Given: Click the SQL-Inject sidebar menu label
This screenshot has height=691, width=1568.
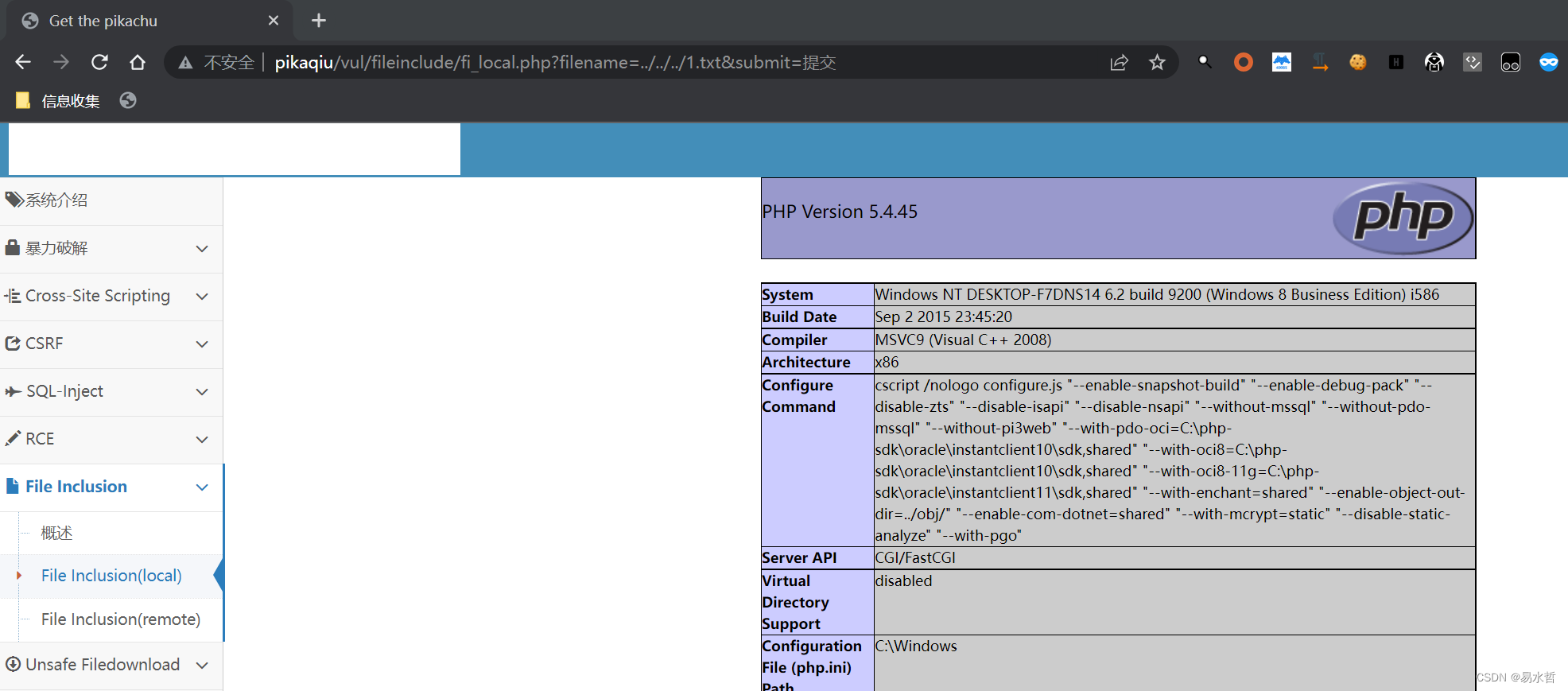Looking at the screenshot, I should [65, 391].
